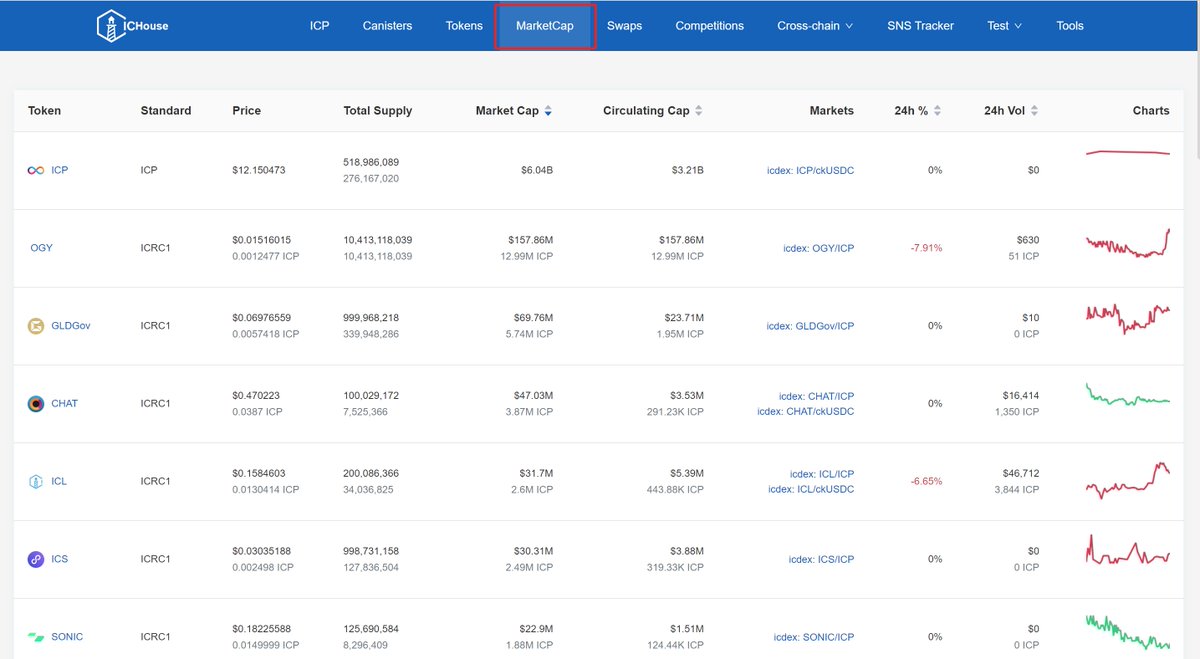This screenshot has width=1200, height=659.
Task: Select the MarketCap tab
Action: pos(545,26)
